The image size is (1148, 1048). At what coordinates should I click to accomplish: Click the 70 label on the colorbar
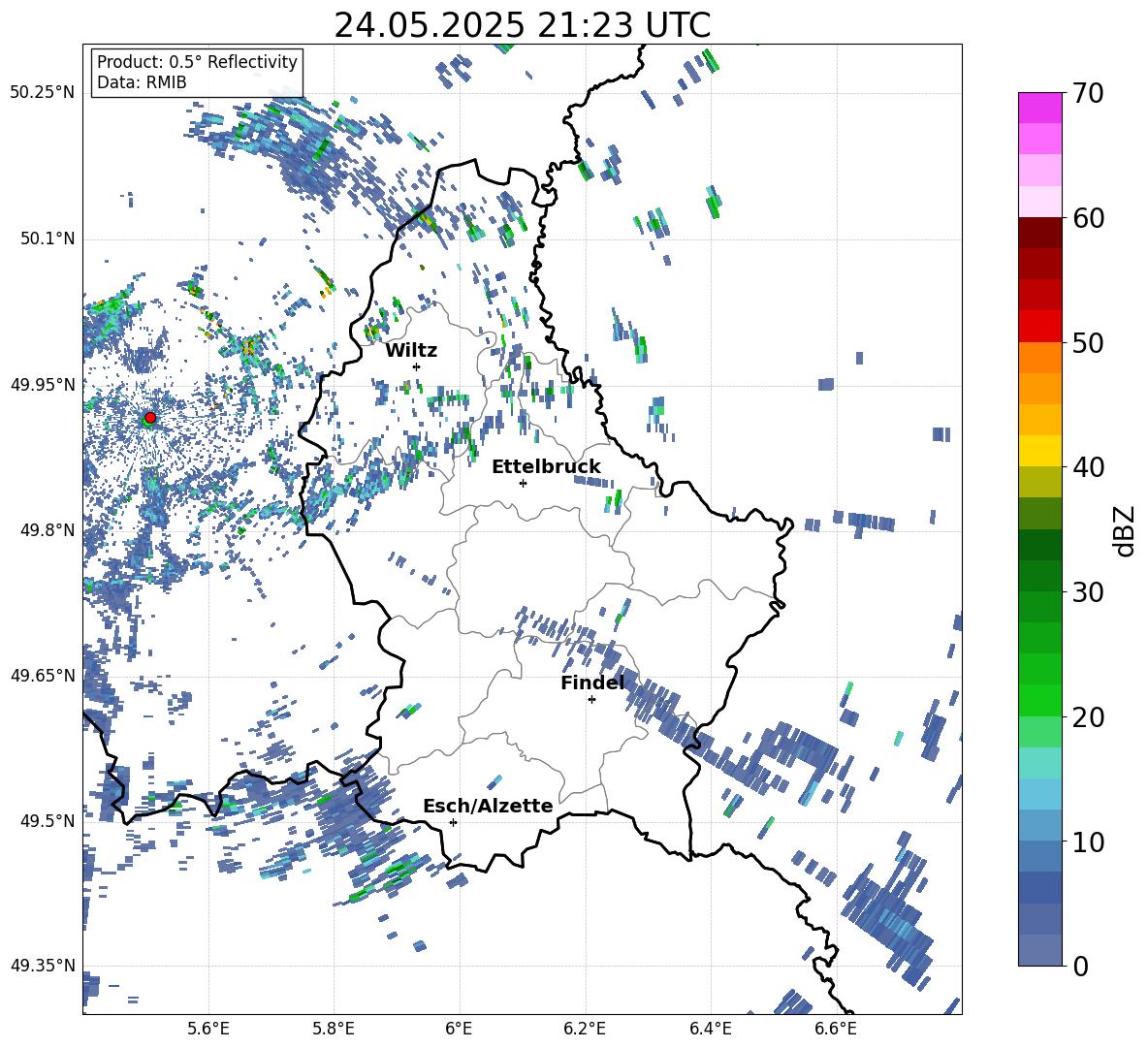click(1088, 94)
